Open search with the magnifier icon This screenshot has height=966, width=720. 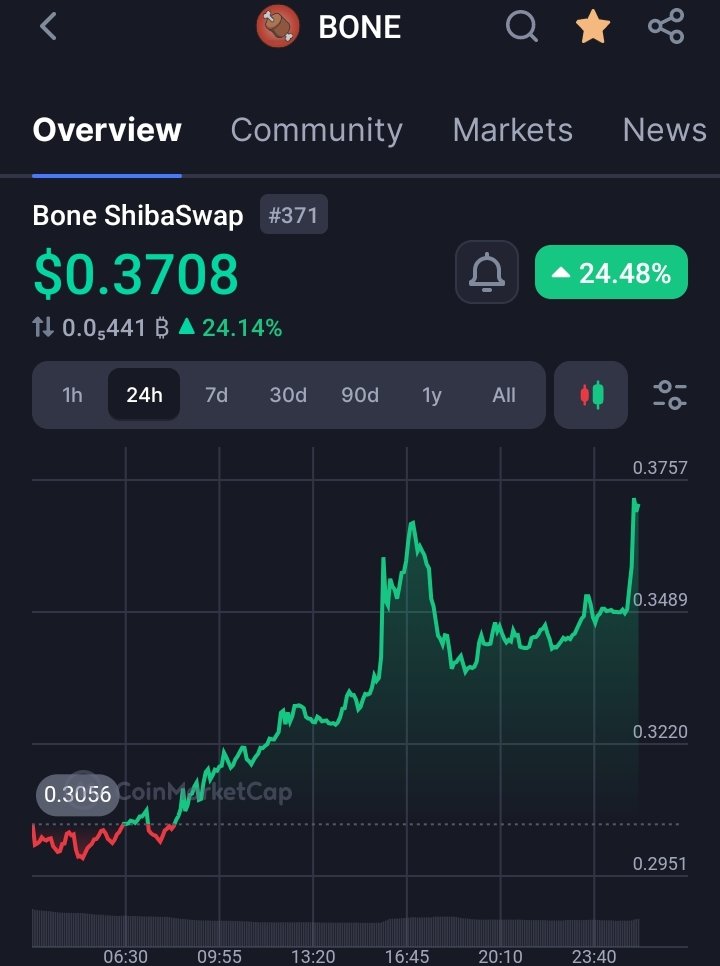pos(522,27)
